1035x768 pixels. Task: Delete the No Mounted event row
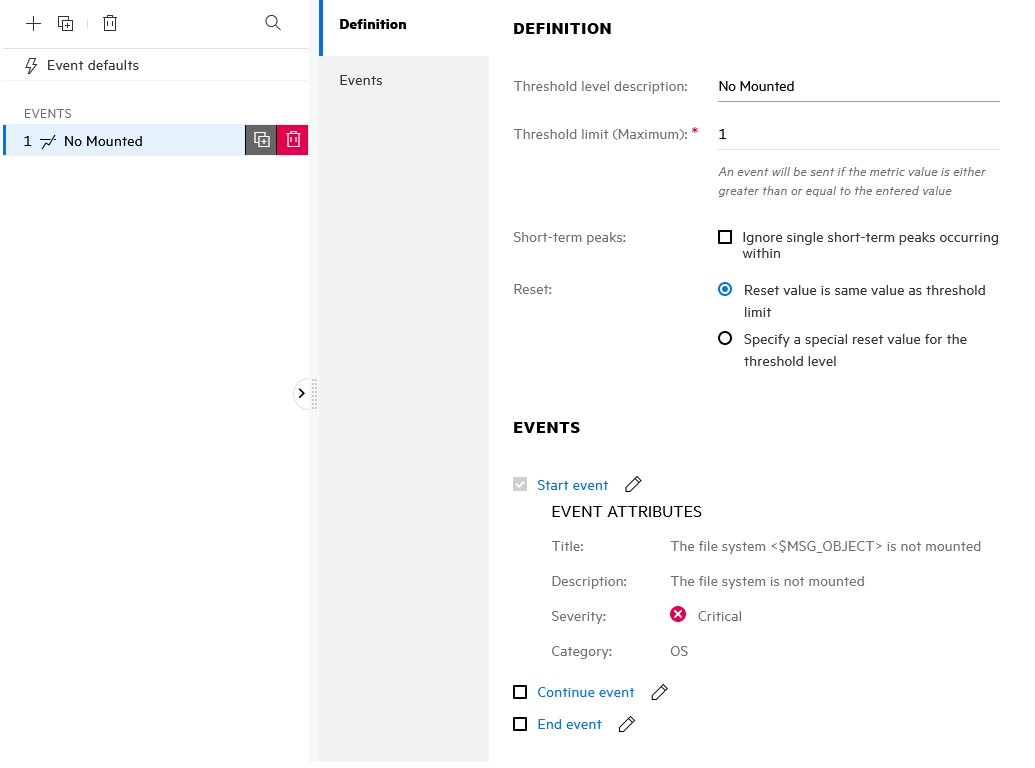293,140
